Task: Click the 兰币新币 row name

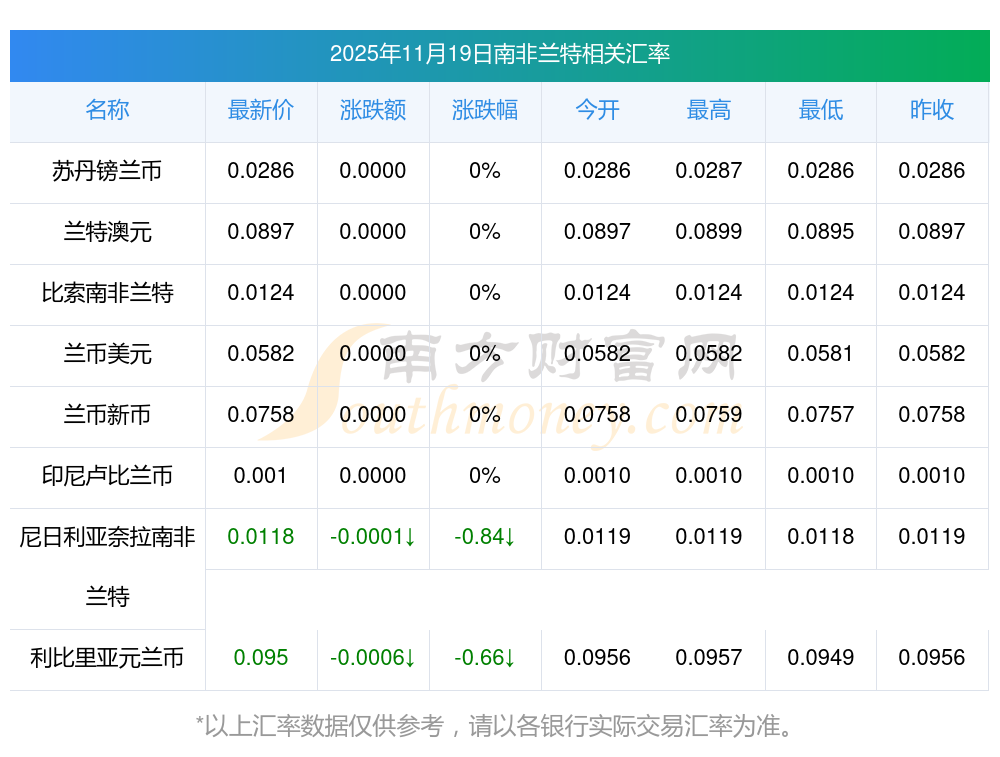Action: click(107, 415)
